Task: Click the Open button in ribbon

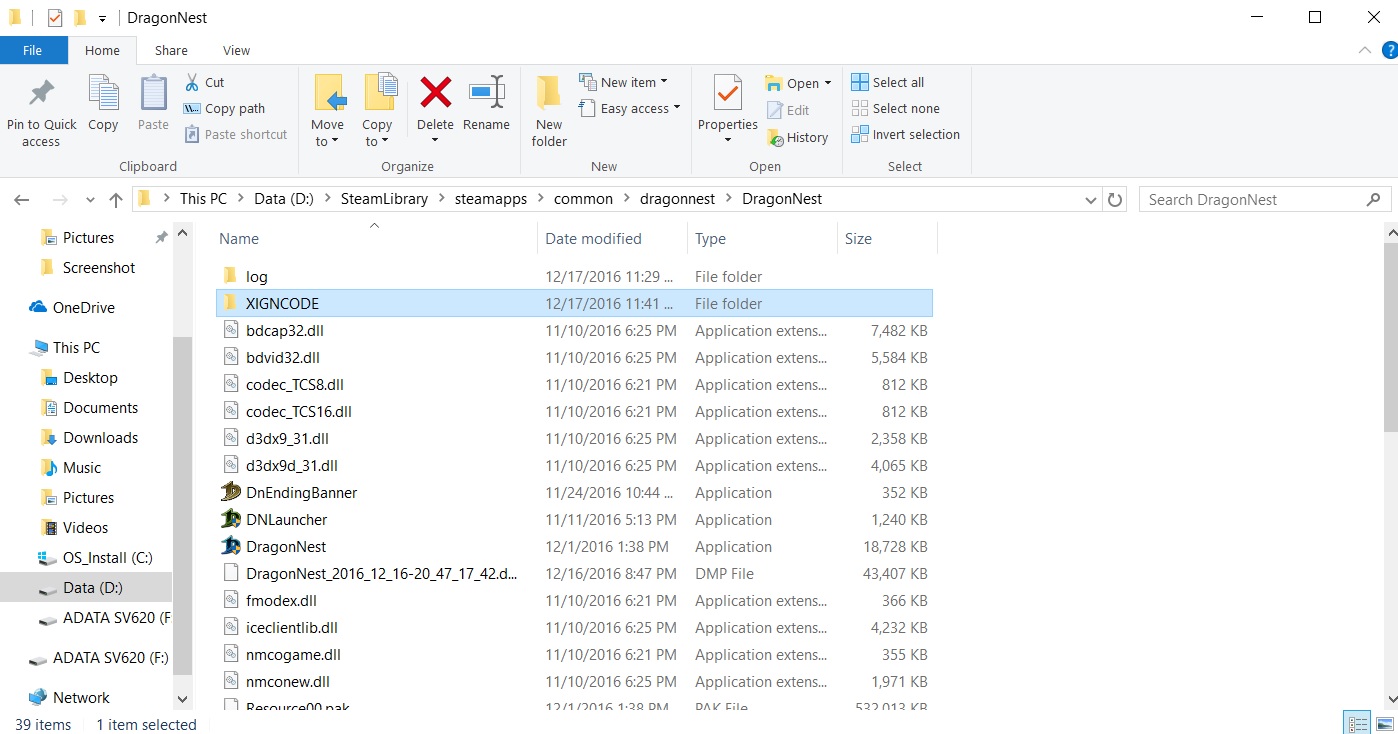Action: 798,83
